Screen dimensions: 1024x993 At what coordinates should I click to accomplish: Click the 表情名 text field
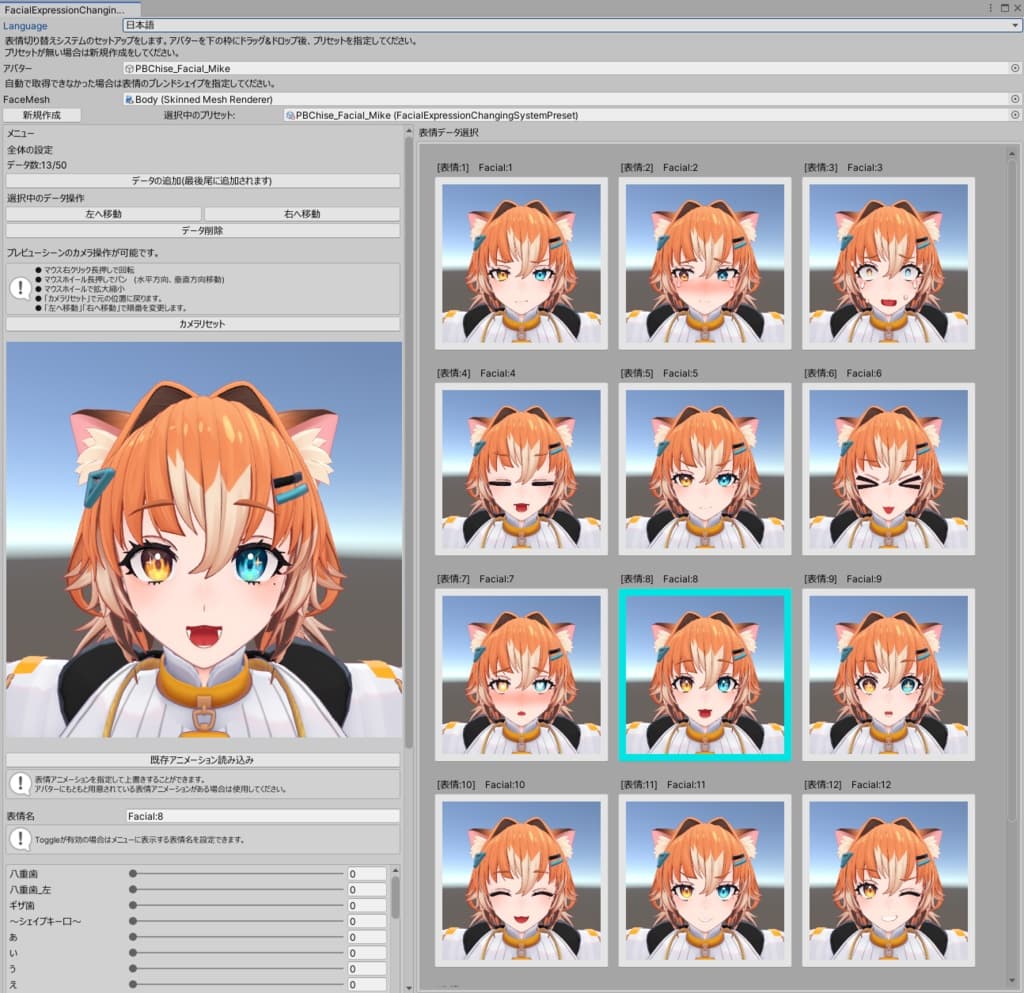(x=262, y=817)
